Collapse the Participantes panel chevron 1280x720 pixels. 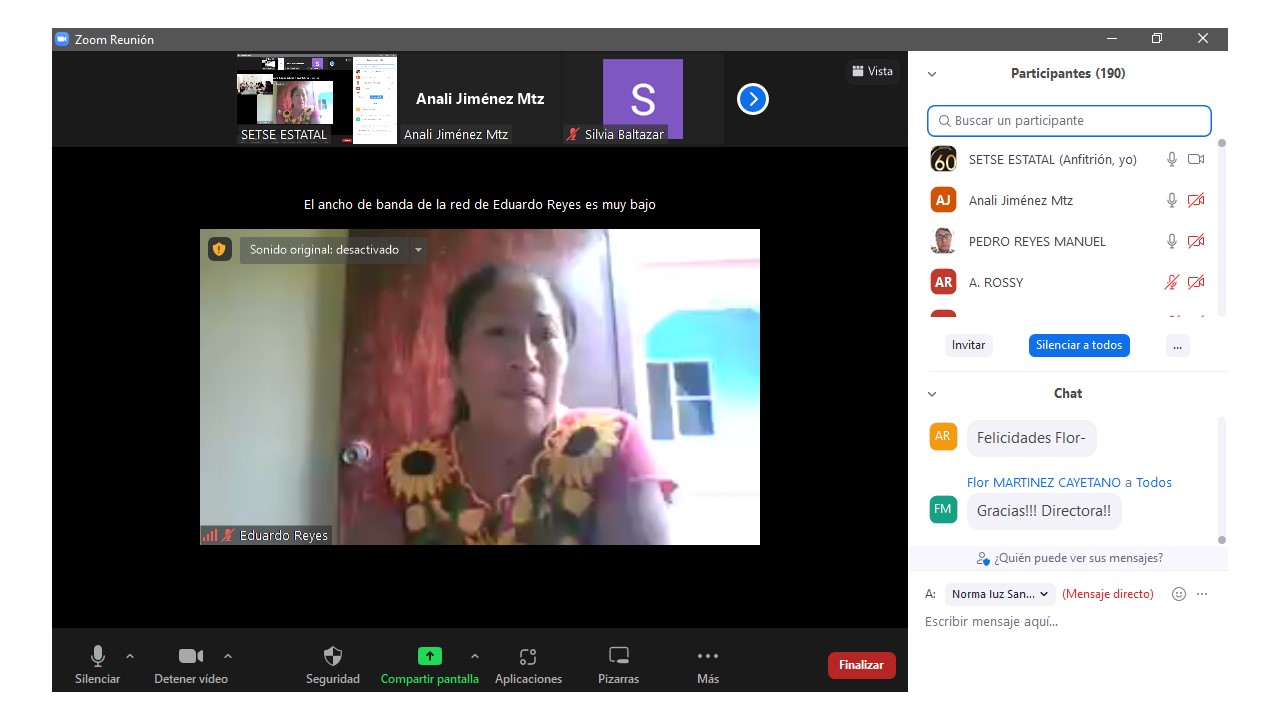932,74
